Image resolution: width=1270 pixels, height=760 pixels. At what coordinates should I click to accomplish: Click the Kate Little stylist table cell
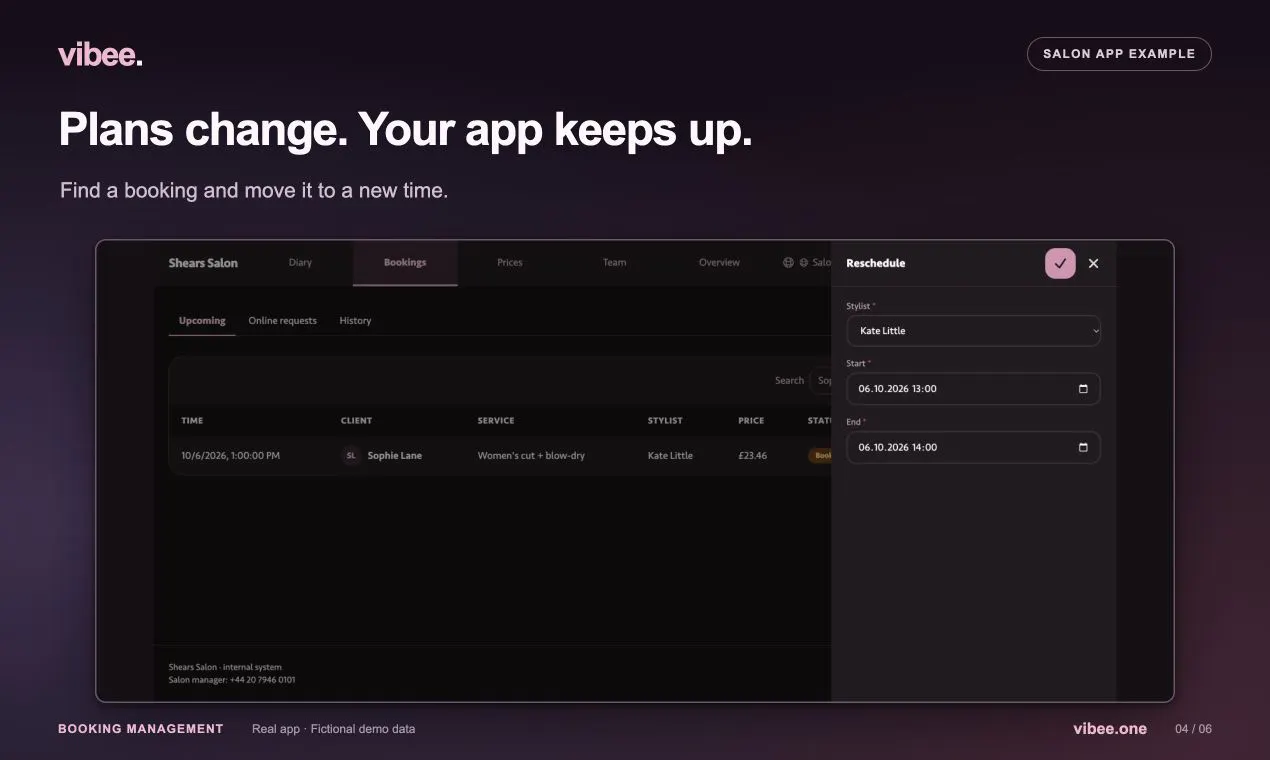click(670, 456)
